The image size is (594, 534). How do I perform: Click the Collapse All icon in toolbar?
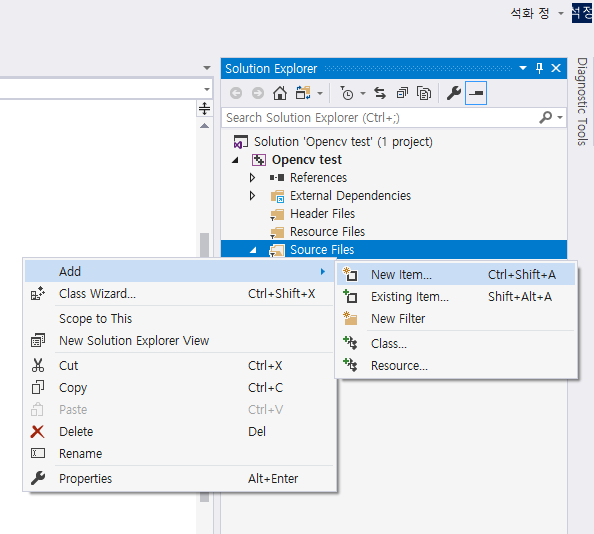click(402, 93)
